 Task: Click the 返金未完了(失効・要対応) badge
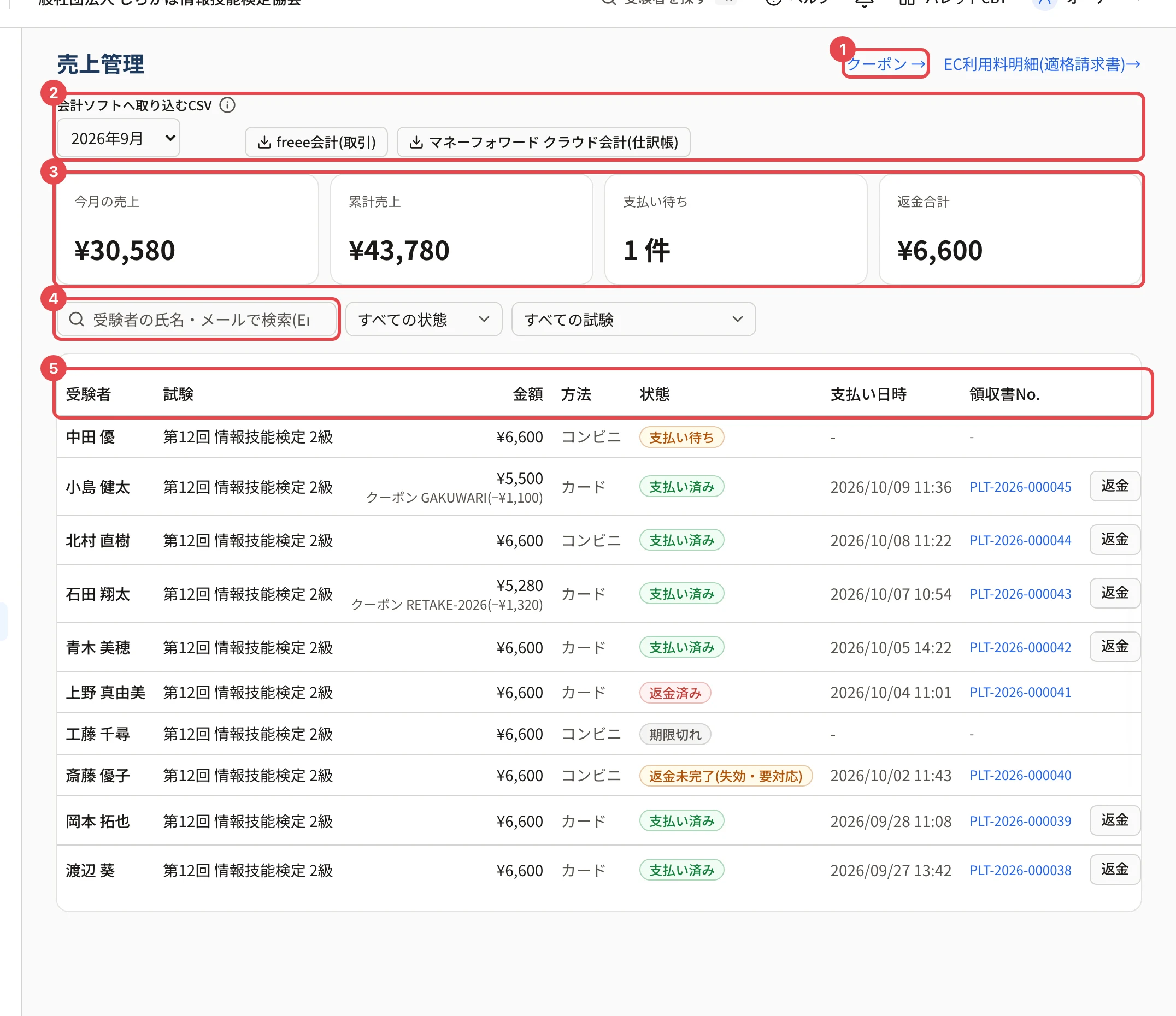coord(725,776)
